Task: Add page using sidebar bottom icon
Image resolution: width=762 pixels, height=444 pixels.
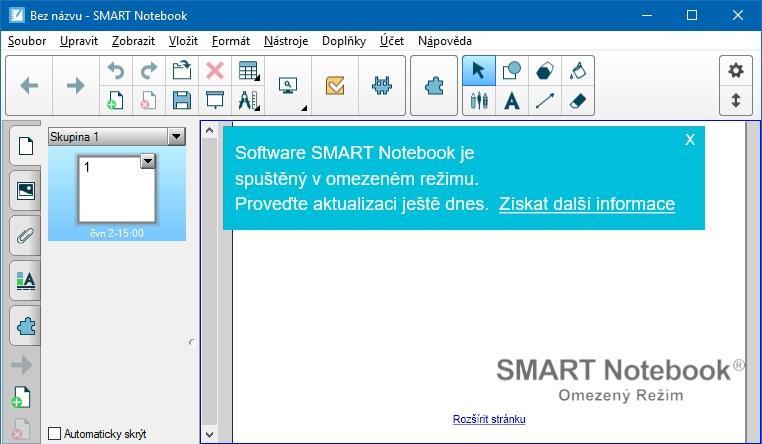Action: point(21,397)
